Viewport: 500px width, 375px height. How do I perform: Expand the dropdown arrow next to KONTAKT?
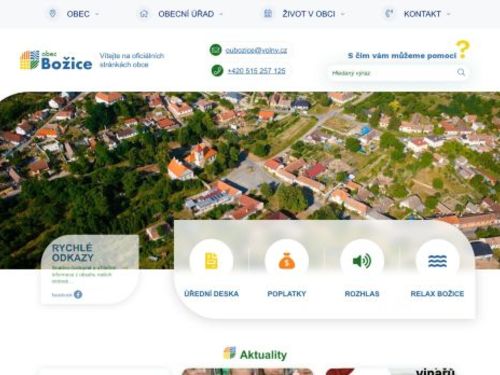coord(448,14)
